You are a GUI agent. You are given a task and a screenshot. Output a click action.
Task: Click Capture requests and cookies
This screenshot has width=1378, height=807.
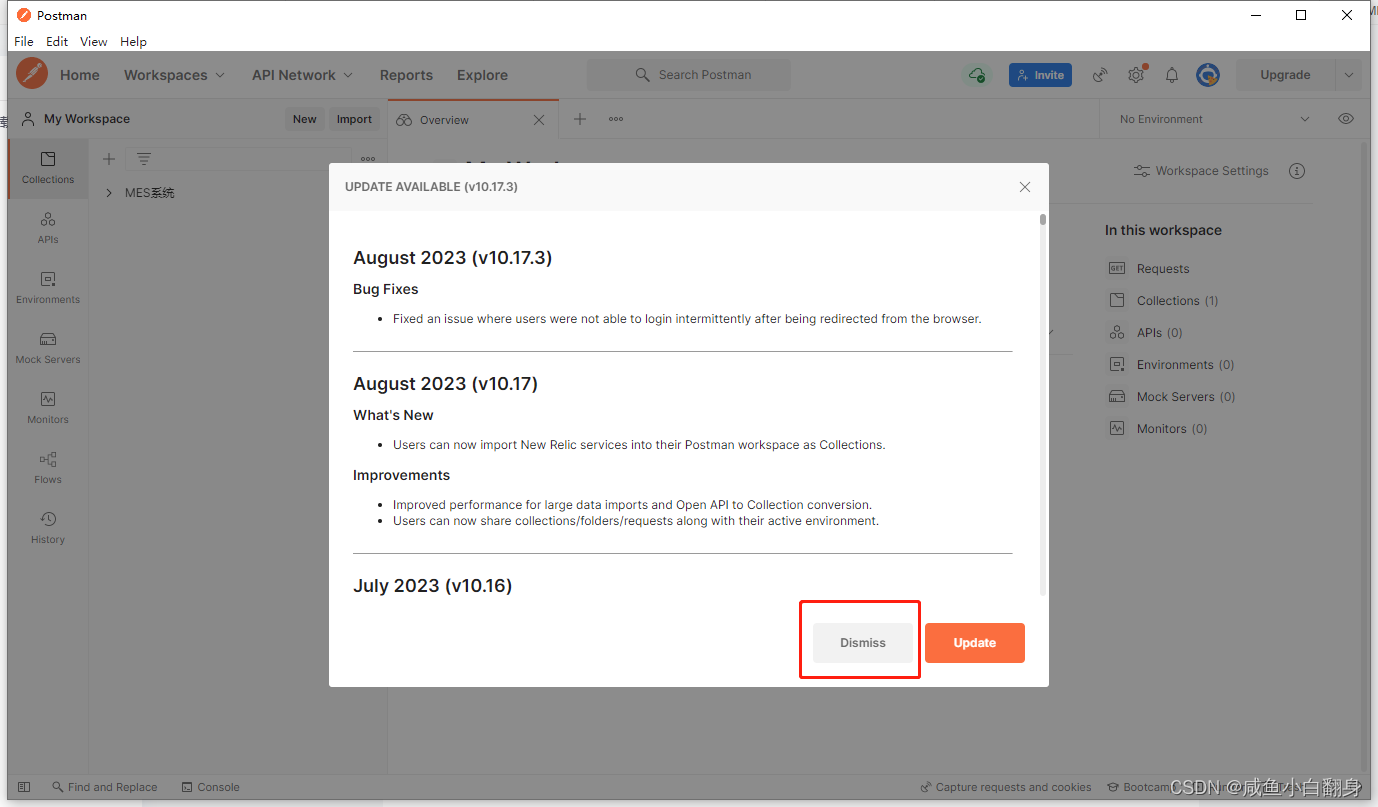1006,787
